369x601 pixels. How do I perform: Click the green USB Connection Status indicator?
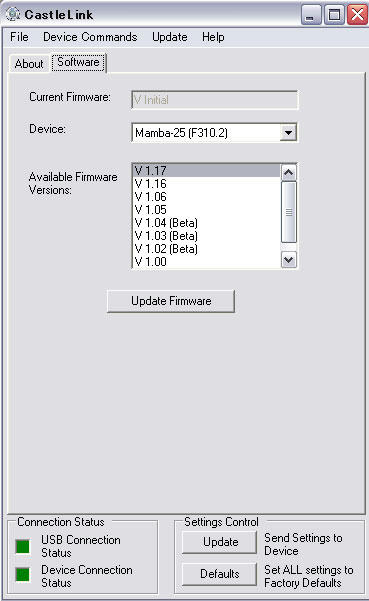(23, 546)
